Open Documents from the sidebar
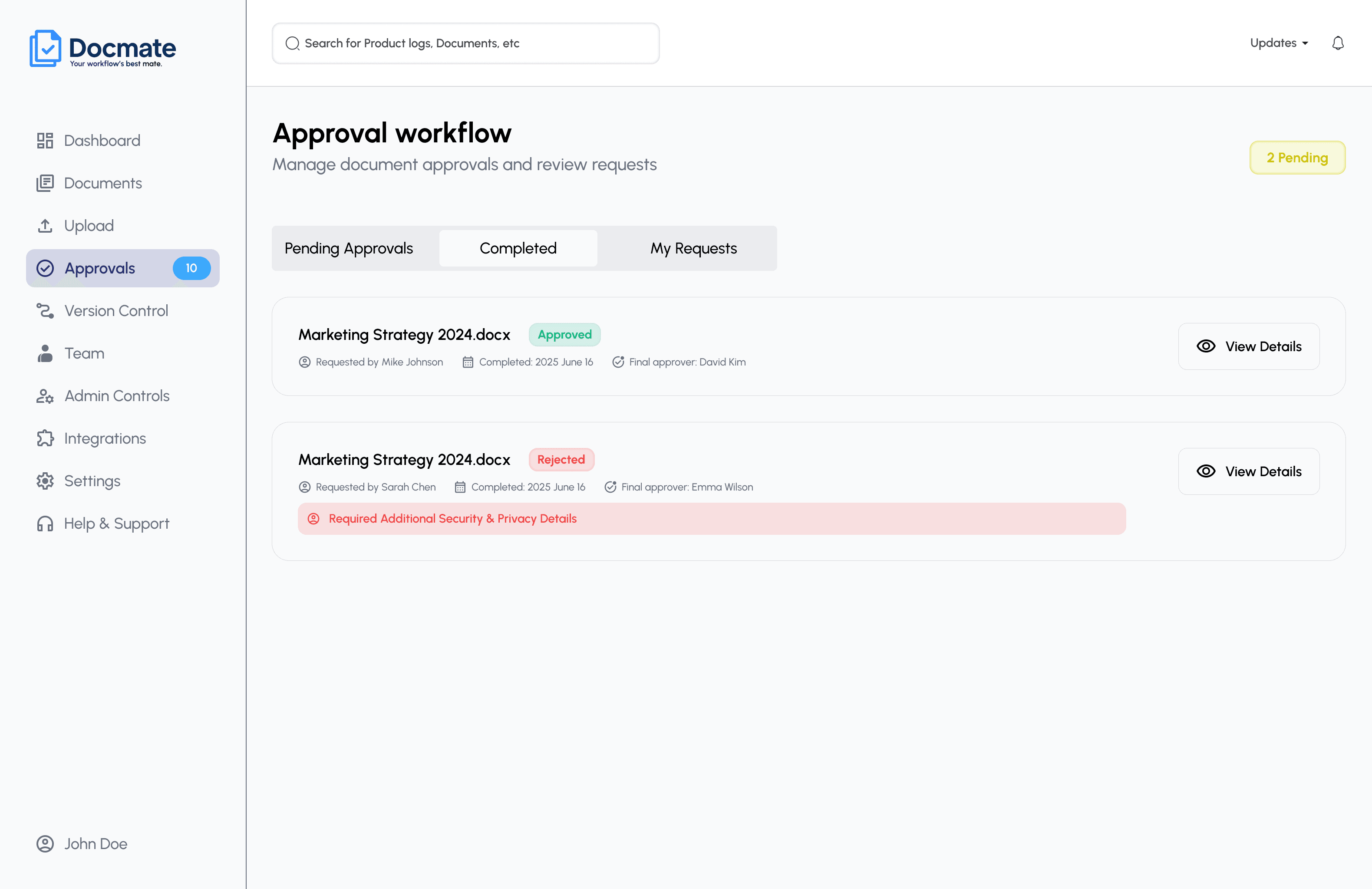The image size is (1372, 889). (123, 183)
